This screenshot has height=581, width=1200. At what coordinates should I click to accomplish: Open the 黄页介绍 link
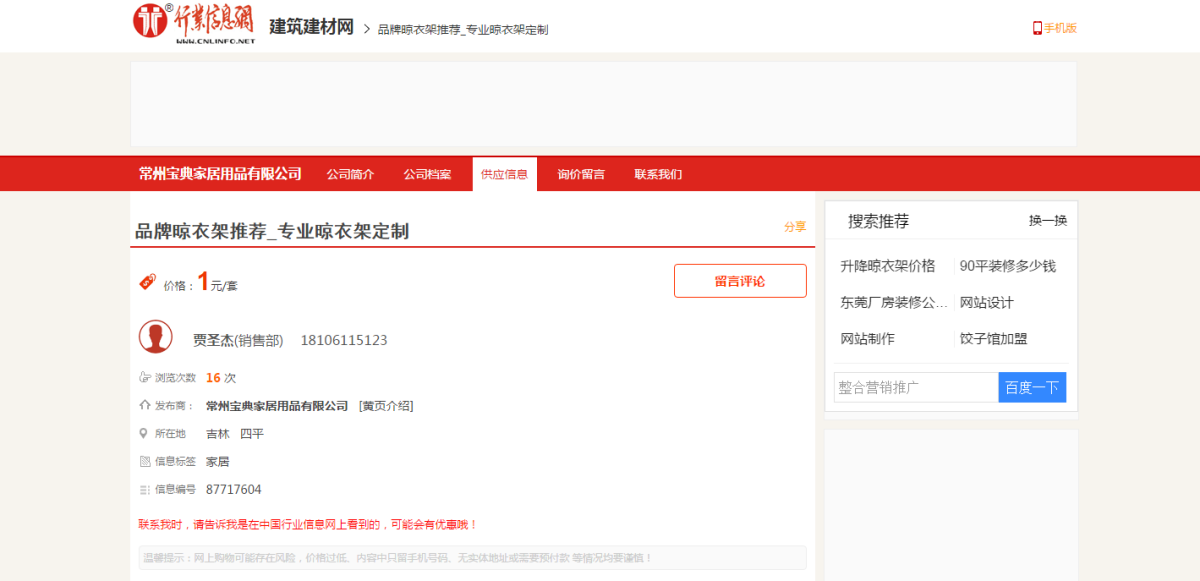[384, 405]
